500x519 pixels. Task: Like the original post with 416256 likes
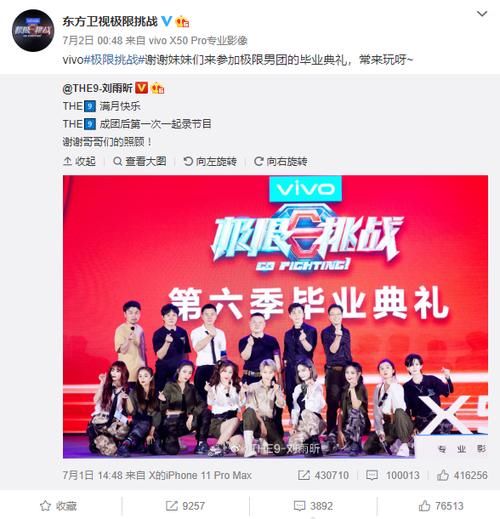(x=462, y=475)
